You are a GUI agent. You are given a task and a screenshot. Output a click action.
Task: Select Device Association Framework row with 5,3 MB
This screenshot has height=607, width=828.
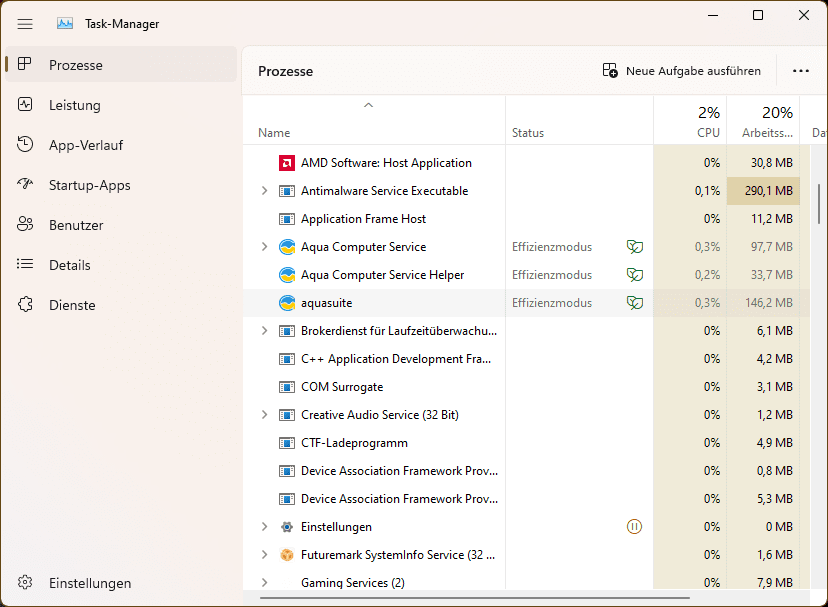coord(526,499)
